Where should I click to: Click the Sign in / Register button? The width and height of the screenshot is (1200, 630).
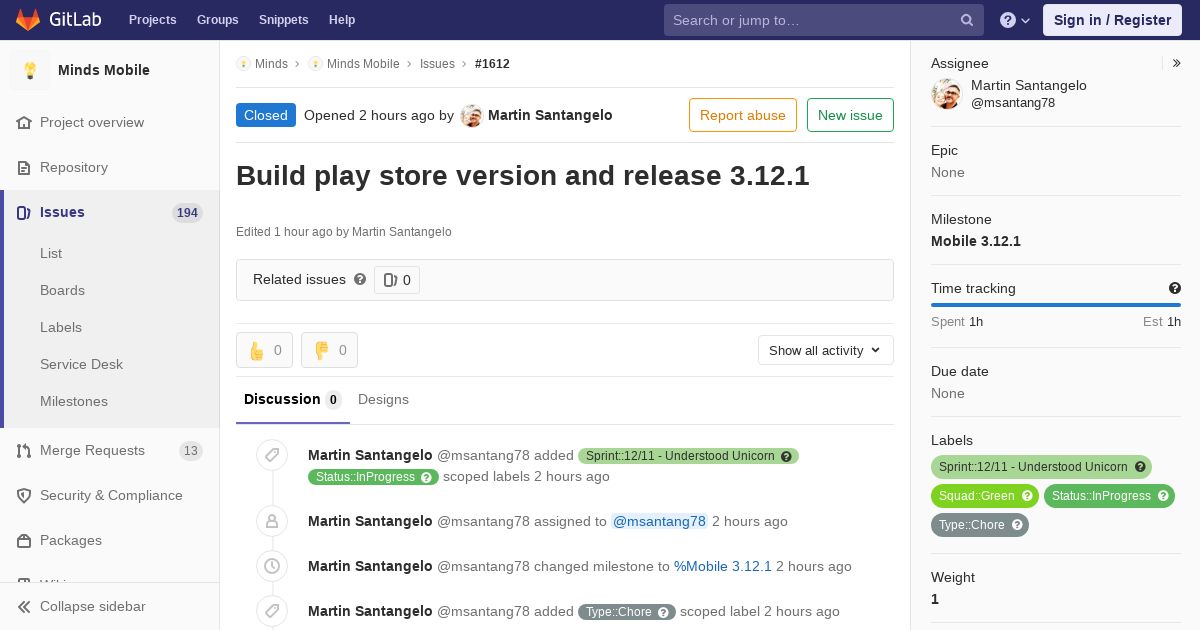pyautogui.click(x=1112, y=20)
